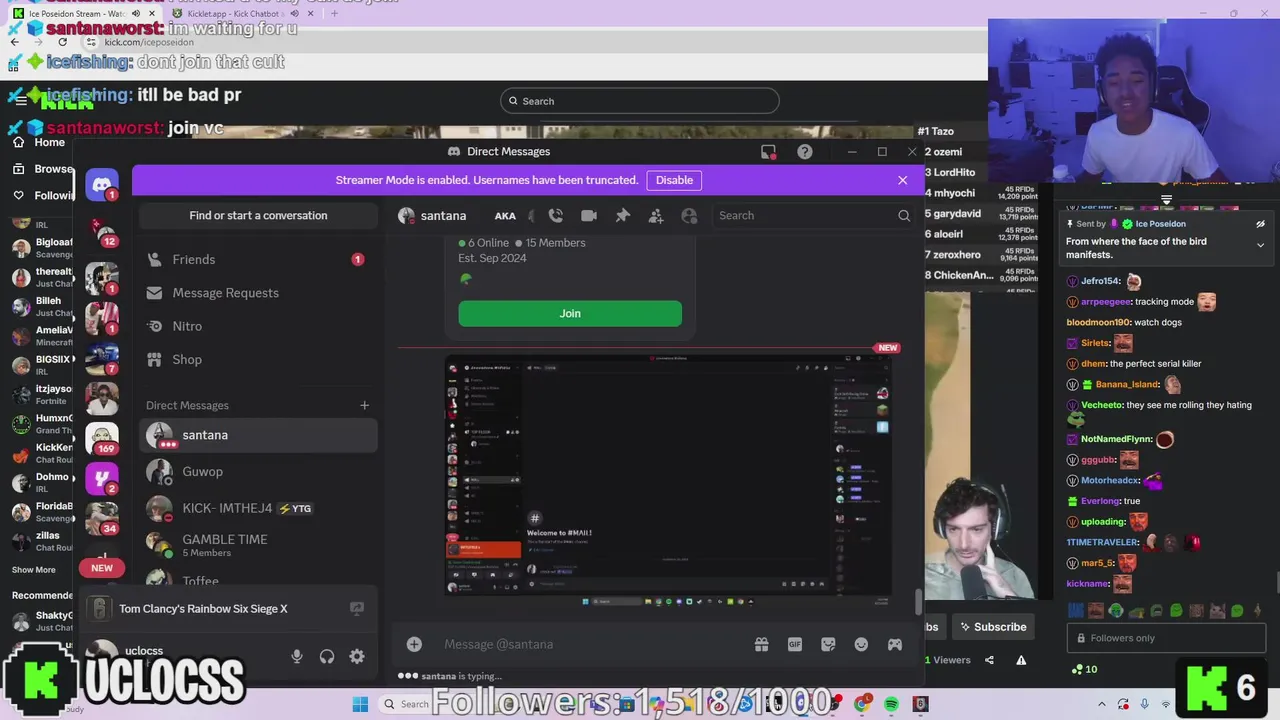Go to Kick Home in sidebar
Viewport: 1280px width, 720px height.
pyautogui.click(x=40, y=142)
